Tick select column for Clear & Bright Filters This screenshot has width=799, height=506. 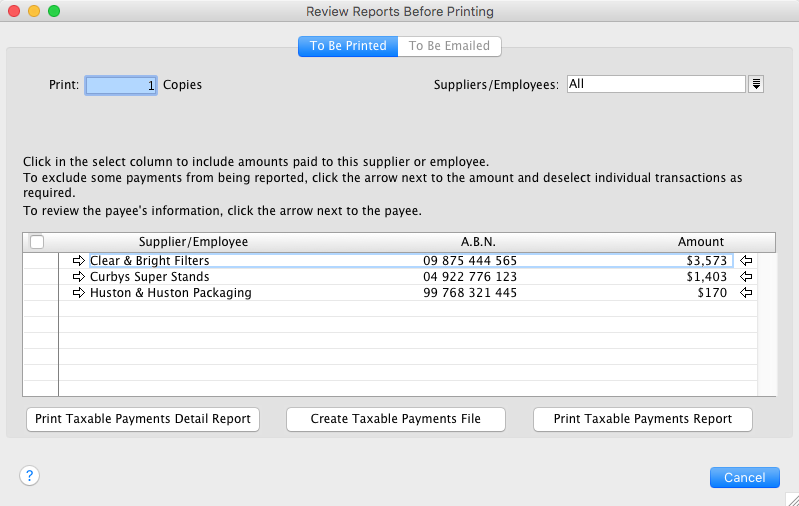(40, 261)
